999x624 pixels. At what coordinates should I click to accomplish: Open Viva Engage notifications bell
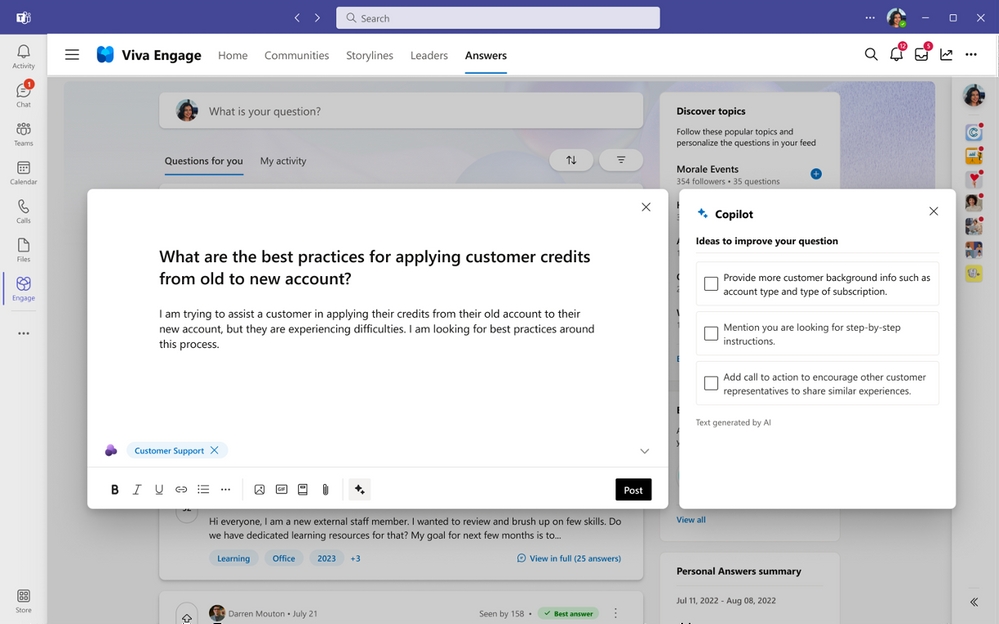click(x=896, y=54)
